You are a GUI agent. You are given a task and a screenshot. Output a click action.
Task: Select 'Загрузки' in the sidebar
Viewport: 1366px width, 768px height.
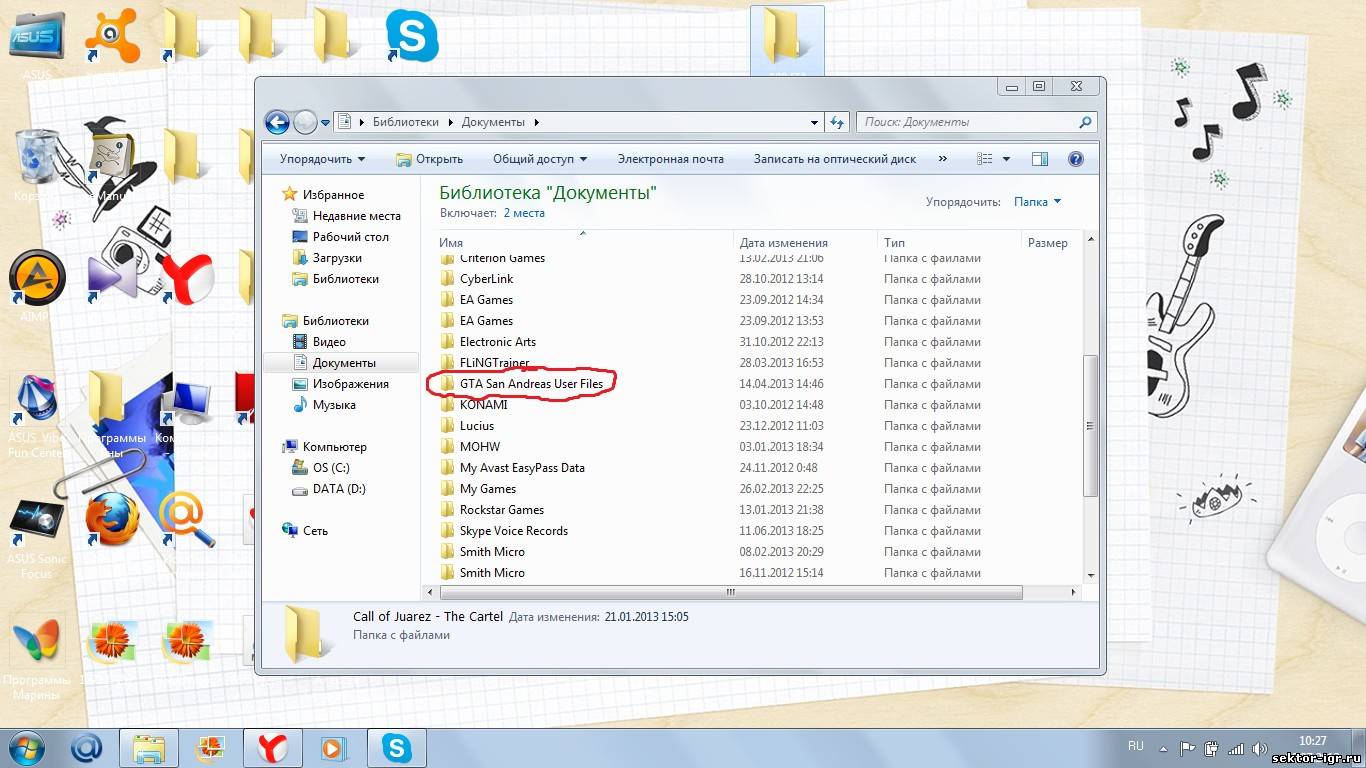coord(326,258)
